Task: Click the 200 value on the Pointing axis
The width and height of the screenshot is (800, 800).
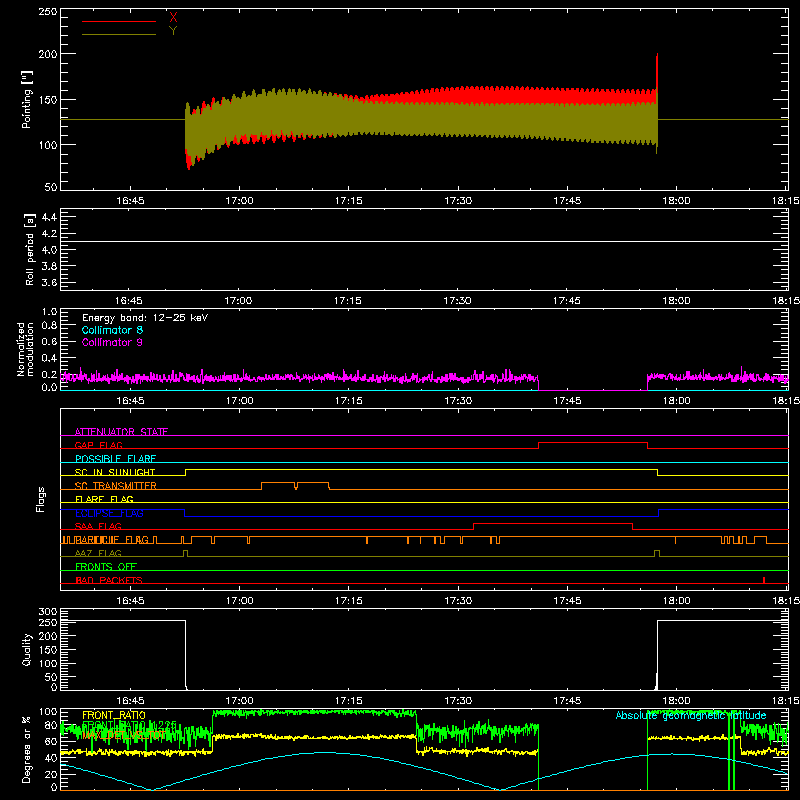Action: 47,54
